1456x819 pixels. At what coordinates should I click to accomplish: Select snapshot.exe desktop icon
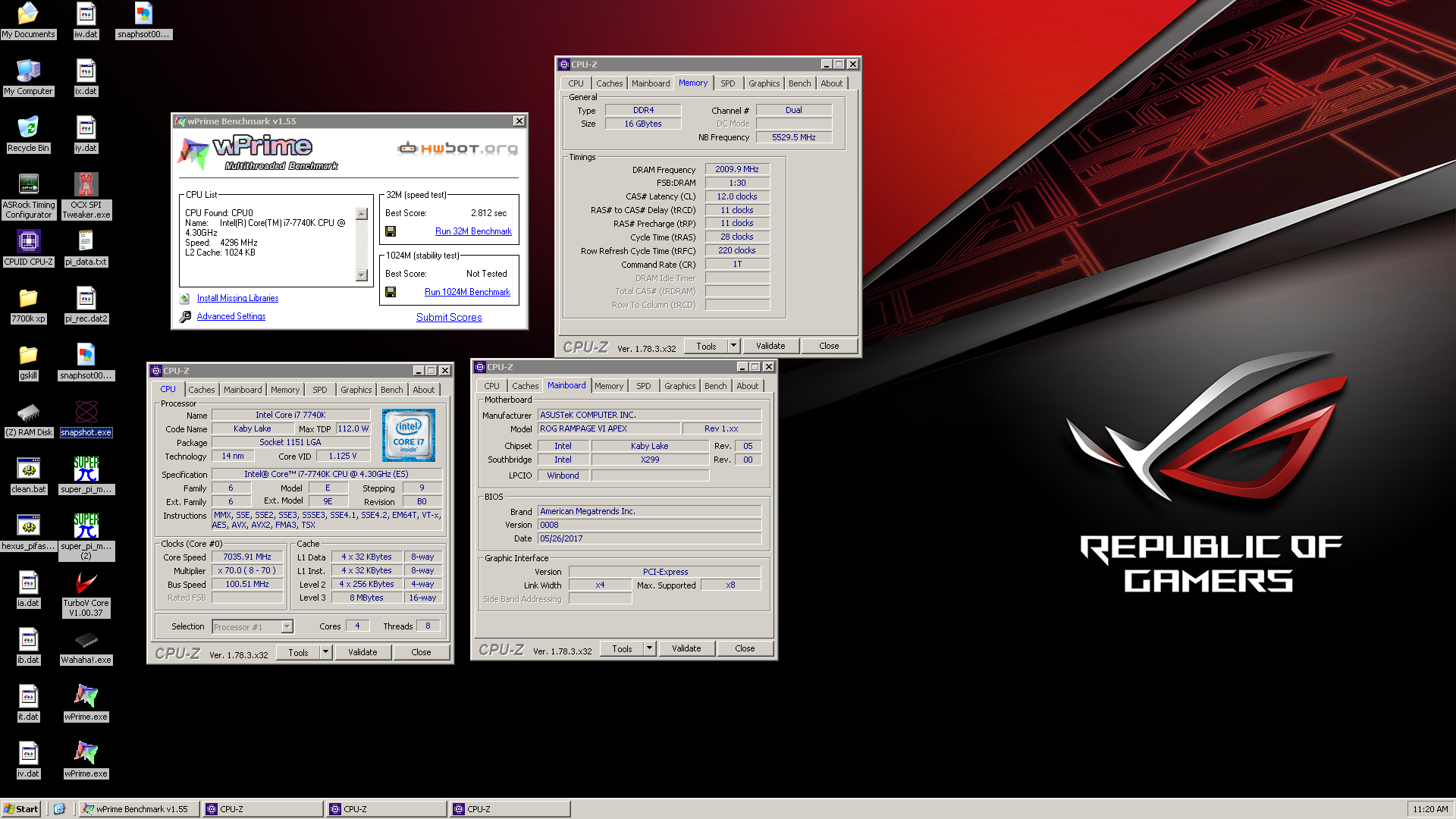click(x=86, y=419)
